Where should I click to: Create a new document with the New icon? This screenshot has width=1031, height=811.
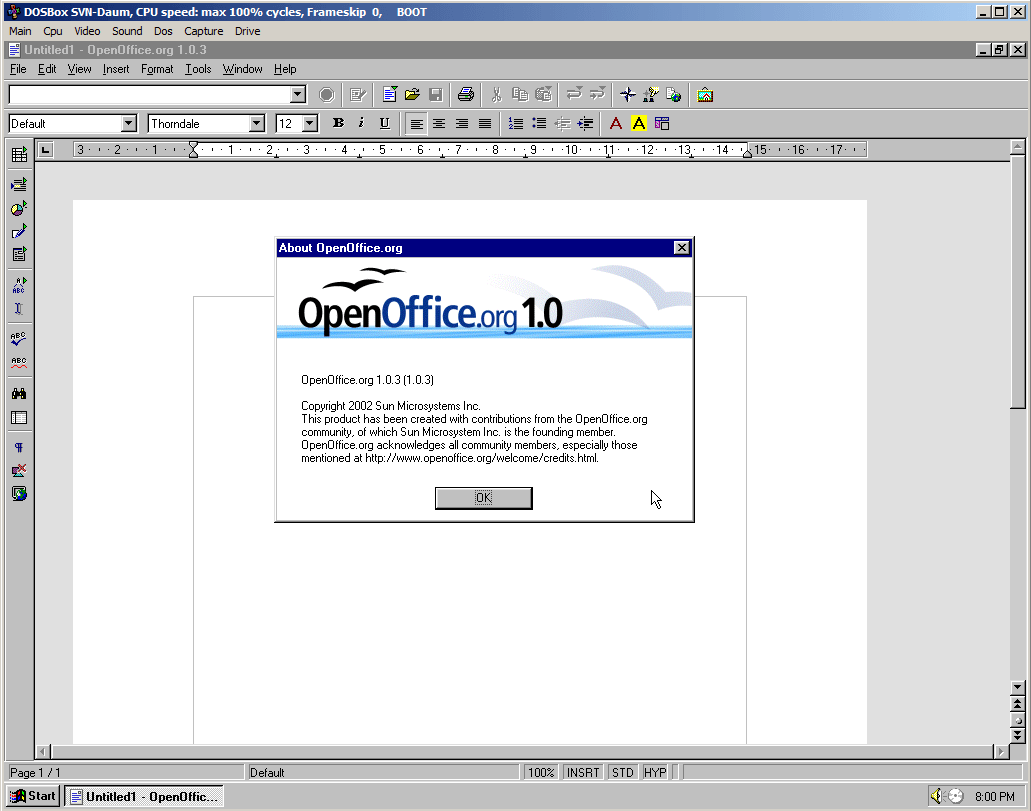[389, 95]
